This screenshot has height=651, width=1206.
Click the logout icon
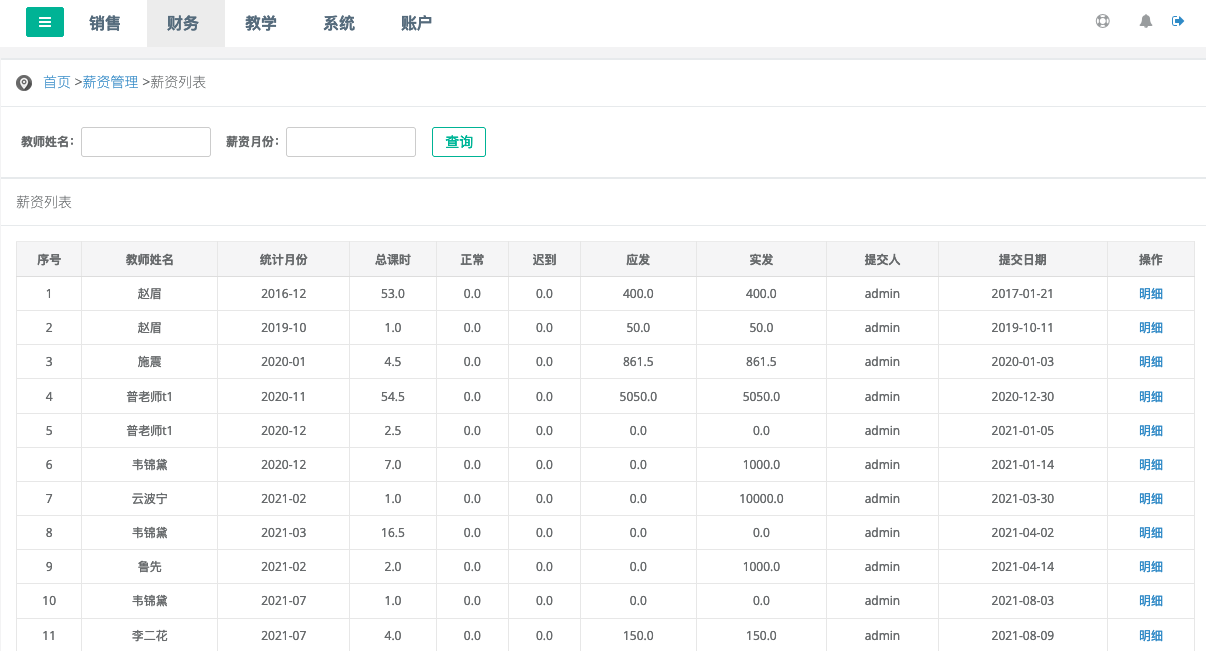[1178, 21]
